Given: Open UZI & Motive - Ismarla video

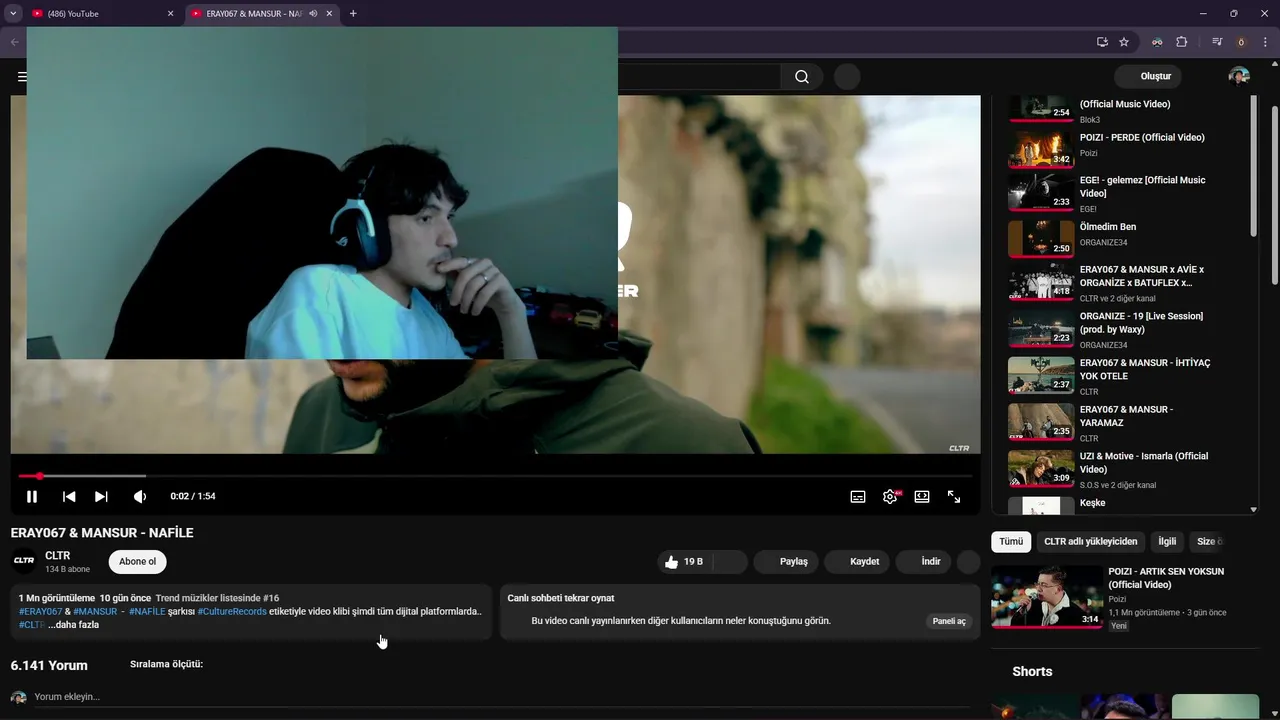Looking at the screenshot, I should [x=1144, y=462].
